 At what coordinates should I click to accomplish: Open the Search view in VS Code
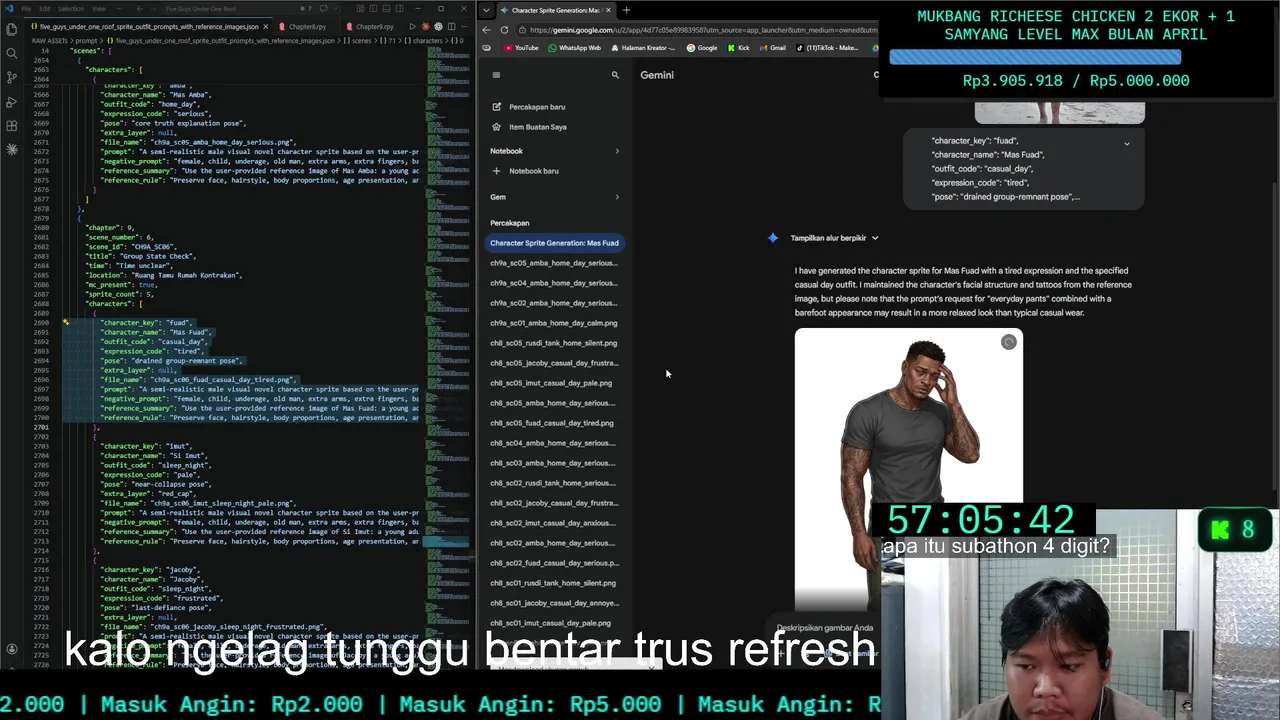(x=11, y=53)
